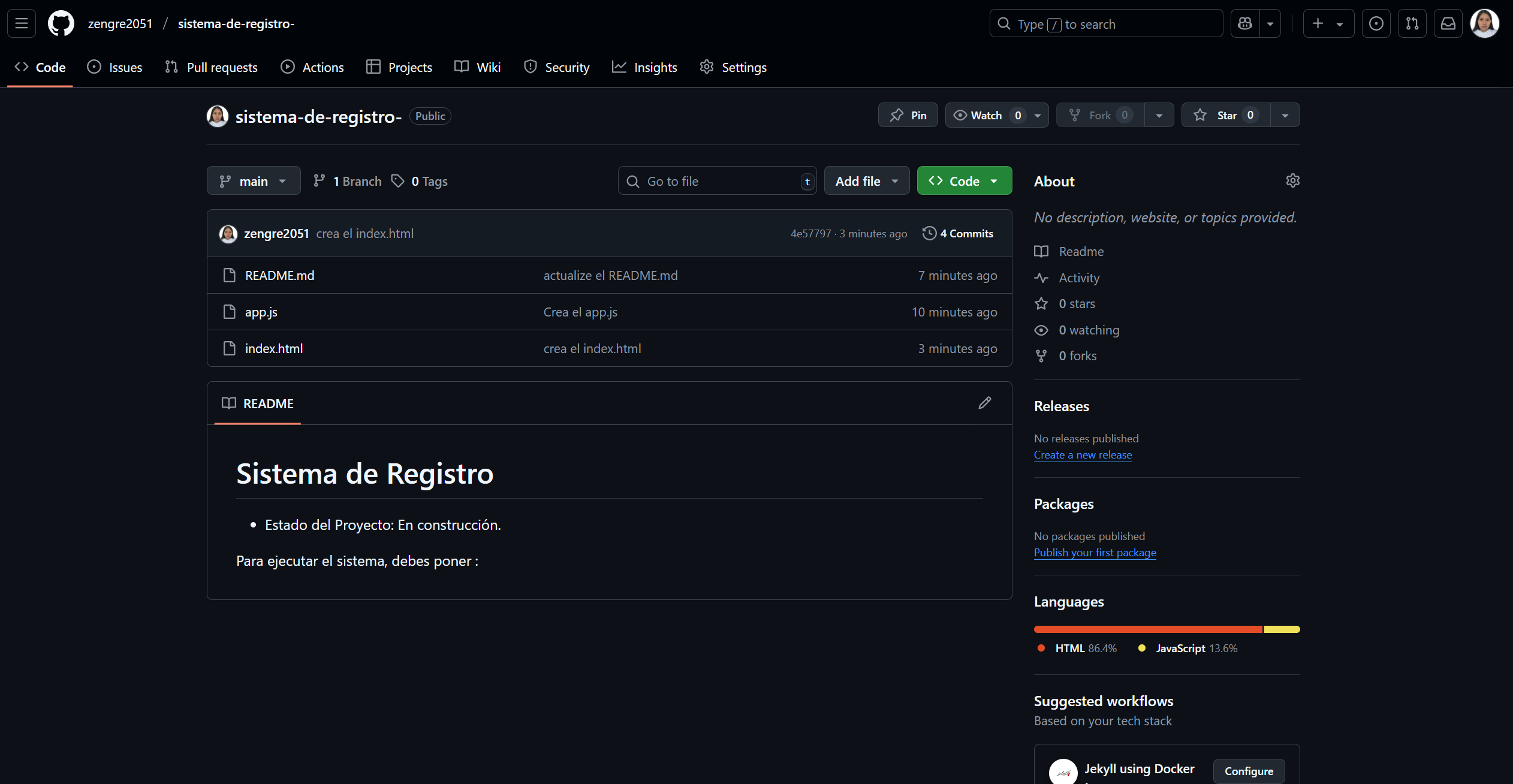
Task: Click HTML 86.4% language legend
Action: pos(1077,648)
